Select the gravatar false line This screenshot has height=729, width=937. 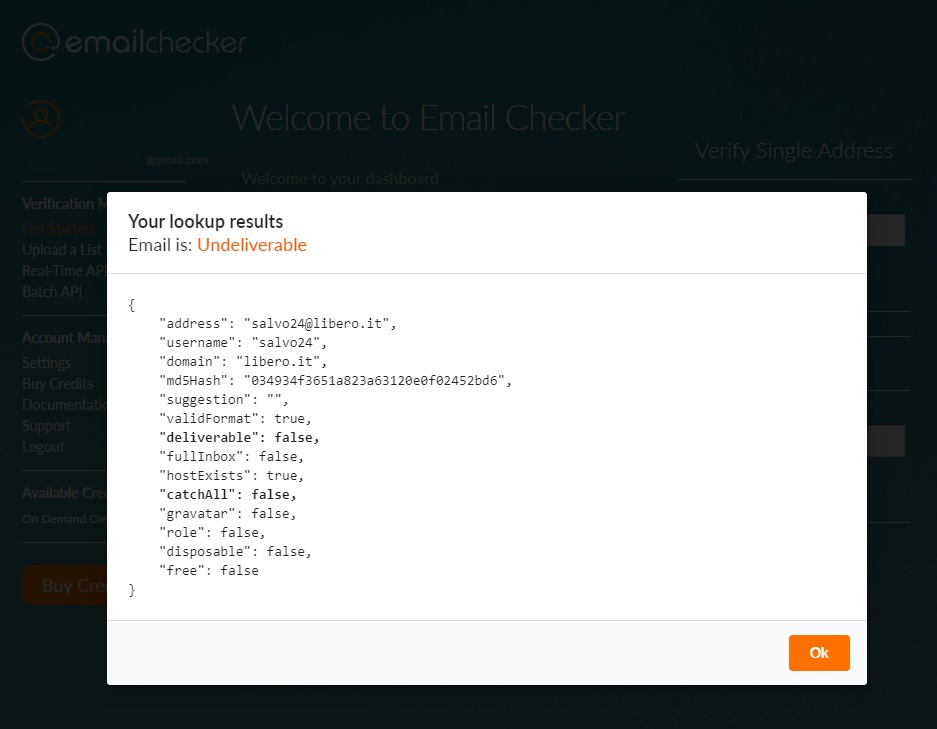[228, 514]
